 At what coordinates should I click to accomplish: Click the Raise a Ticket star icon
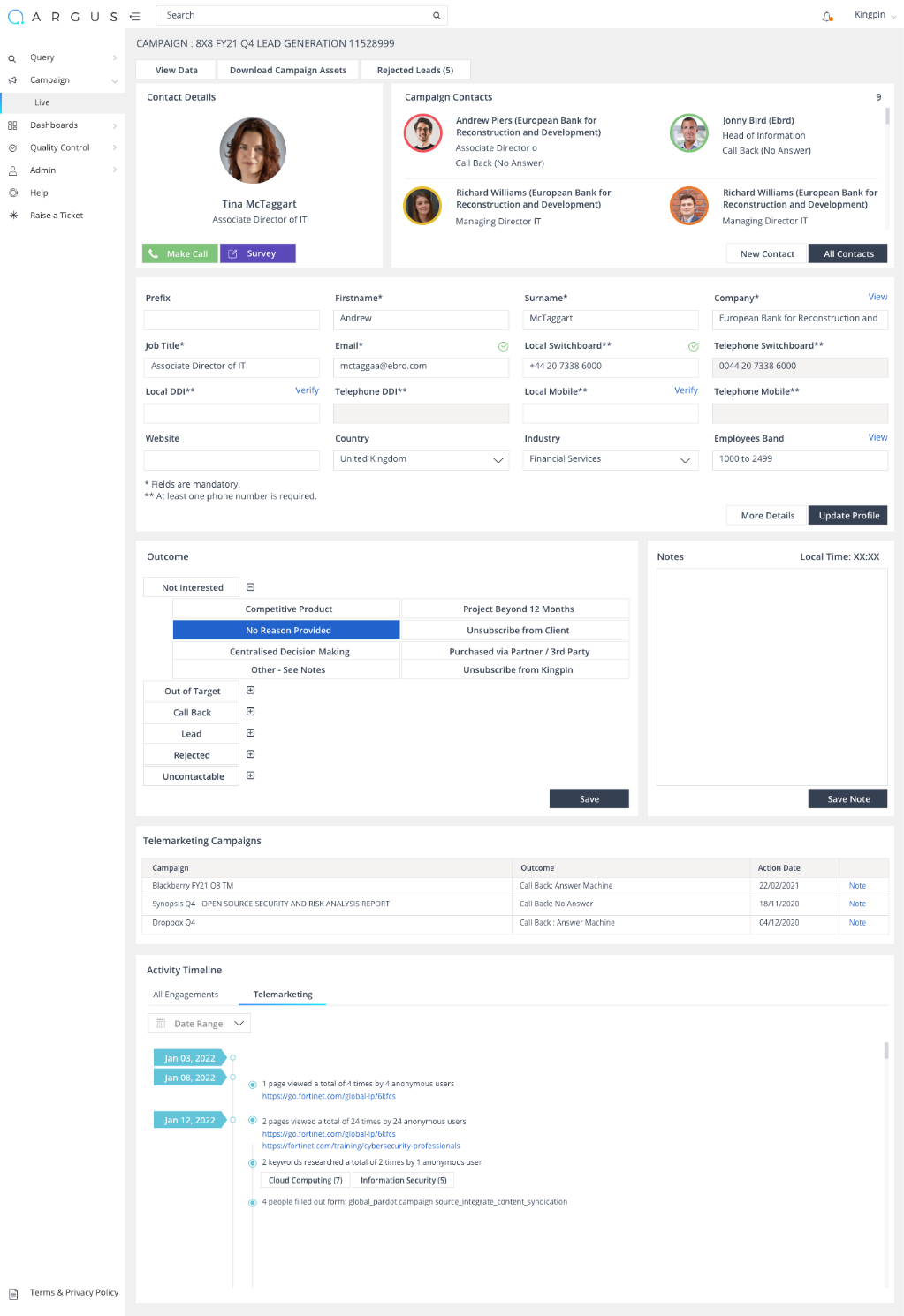coord(12,216)
